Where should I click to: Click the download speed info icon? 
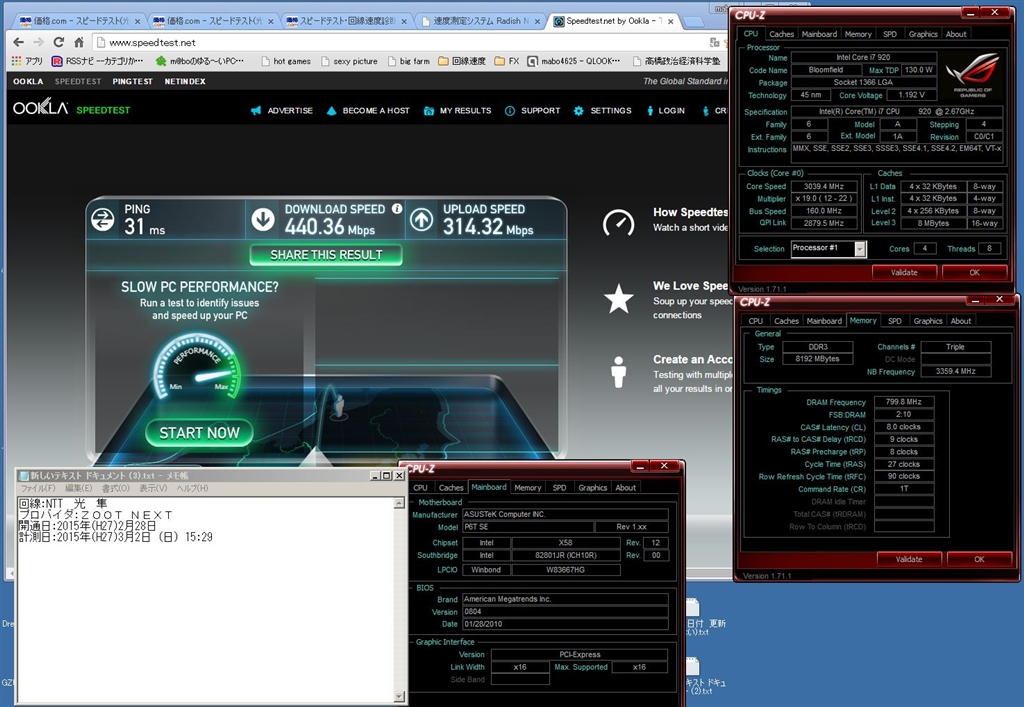(x=397, y=209)
